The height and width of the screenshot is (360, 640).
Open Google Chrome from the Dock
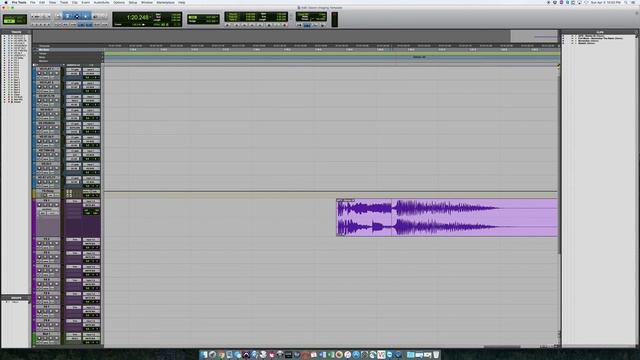pos(221,355)
